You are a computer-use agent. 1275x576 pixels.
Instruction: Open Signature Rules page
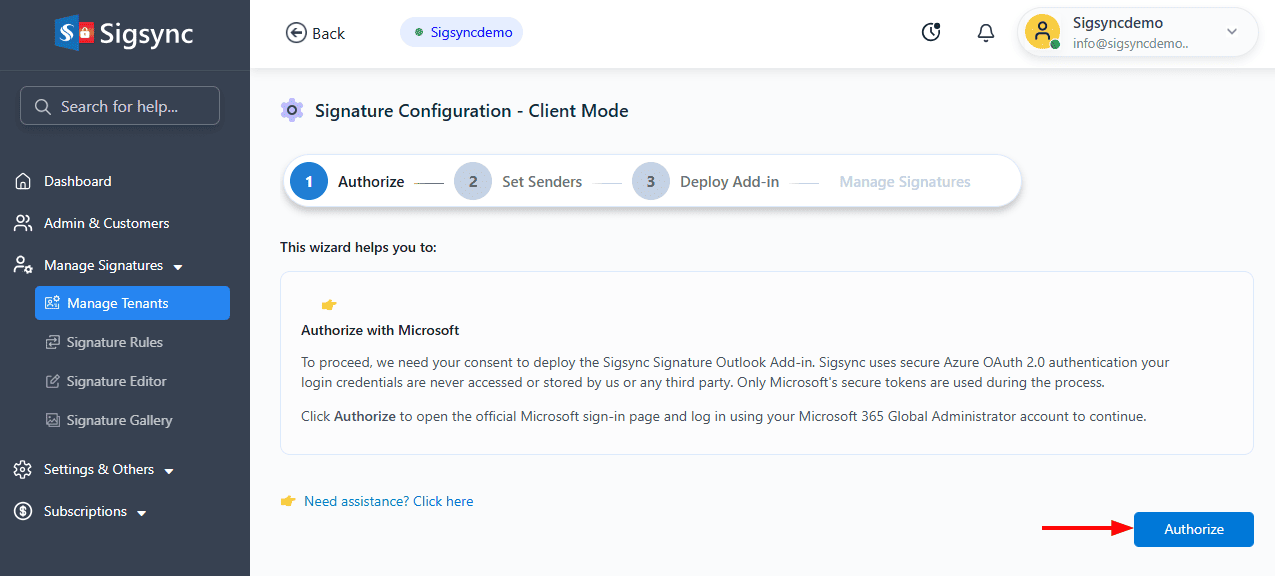coord(114,342)
